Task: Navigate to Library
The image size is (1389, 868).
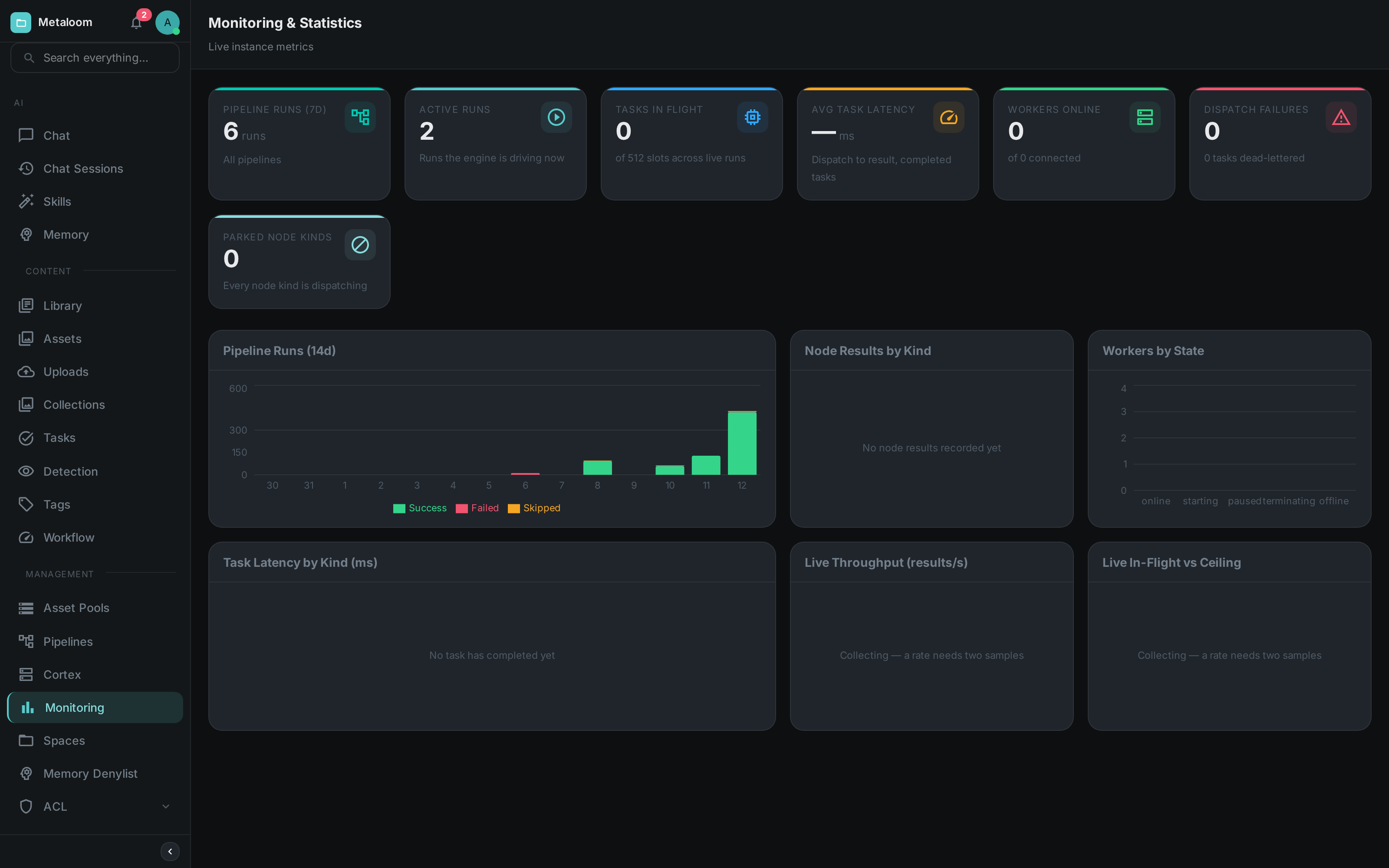Action: pyautogui.click(x=95, y=306)
